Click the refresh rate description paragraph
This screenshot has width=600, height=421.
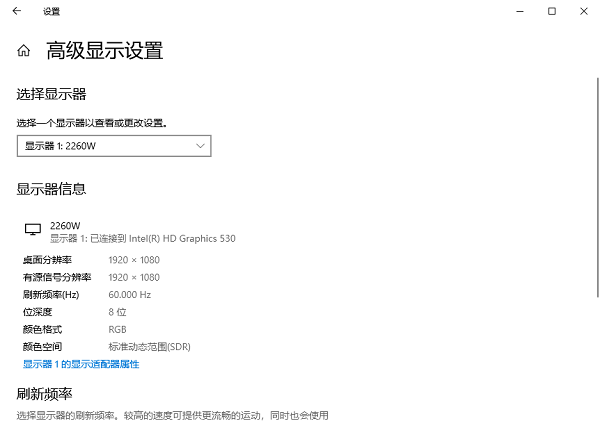pos(173,415)
